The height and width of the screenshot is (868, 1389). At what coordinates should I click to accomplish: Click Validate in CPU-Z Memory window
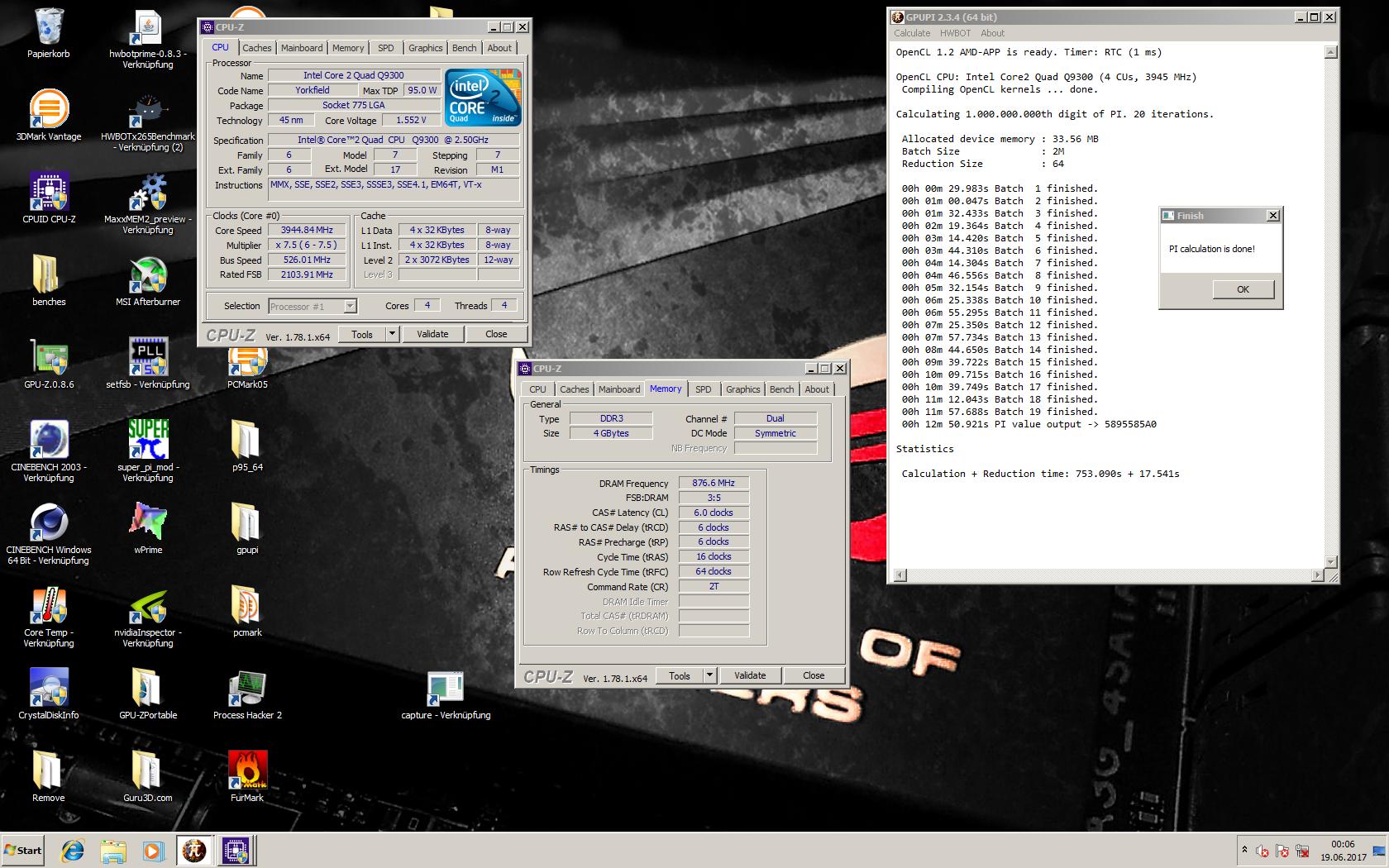point(750,675)
